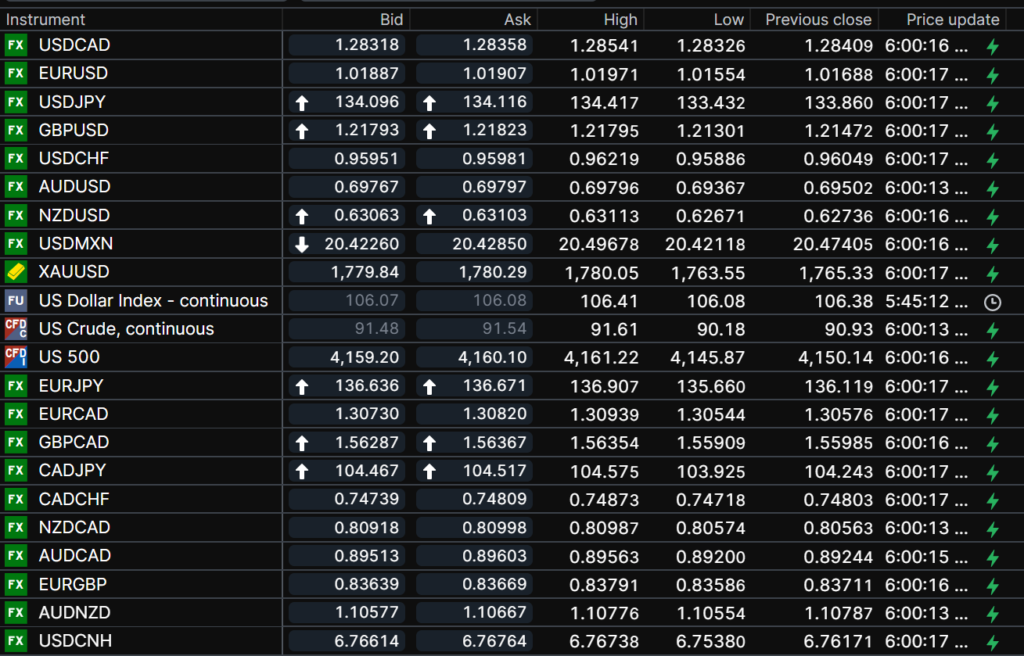Screen dimensions: 1024x656
Task: Select the CADCHF instrument row name
Action: click(x=74, y=499)
